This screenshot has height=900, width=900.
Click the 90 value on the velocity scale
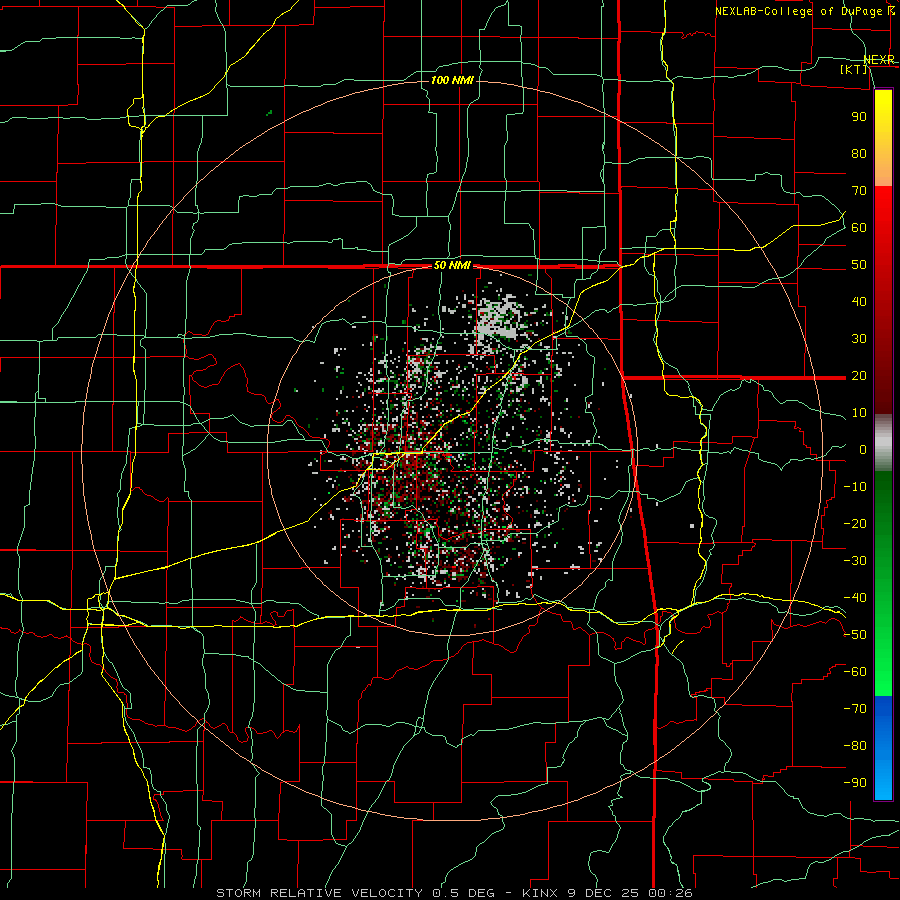pos(859,117)
